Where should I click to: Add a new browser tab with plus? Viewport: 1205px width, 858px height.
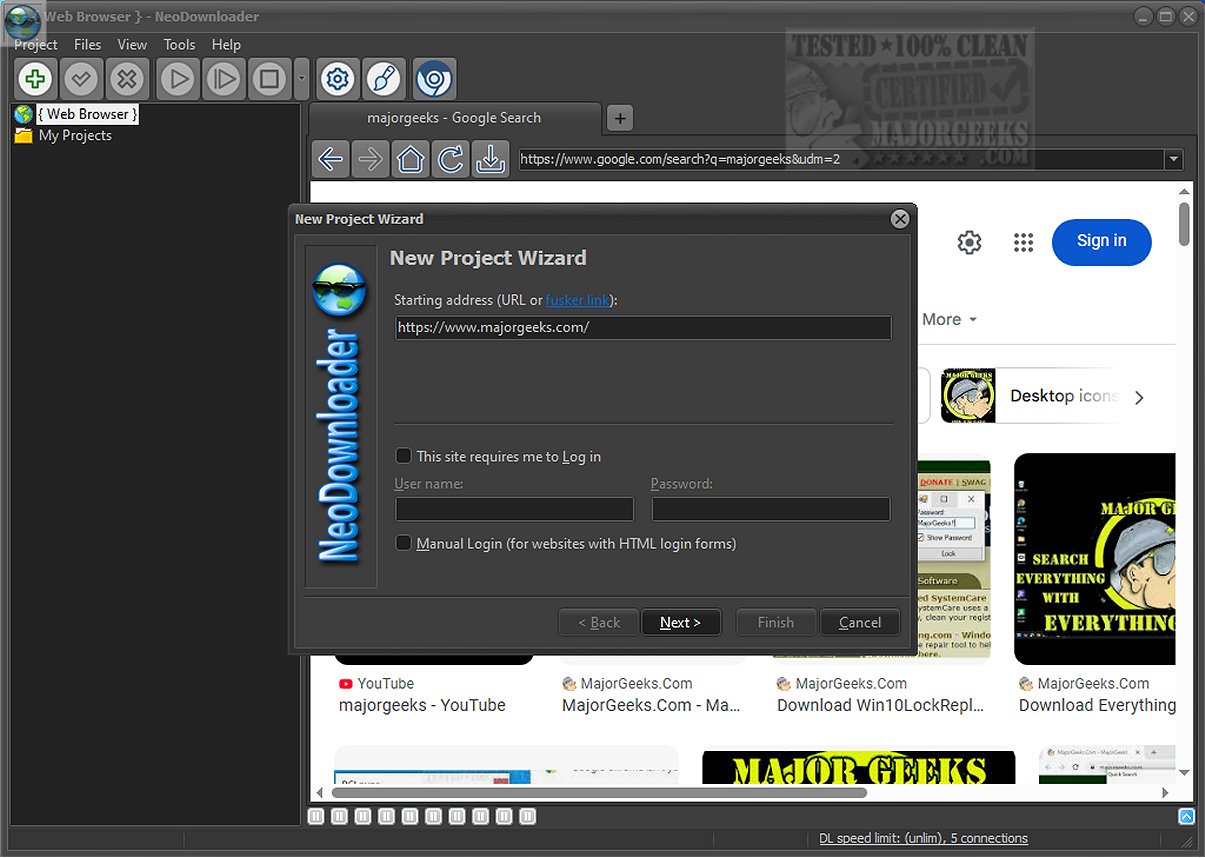coord(620,119)
